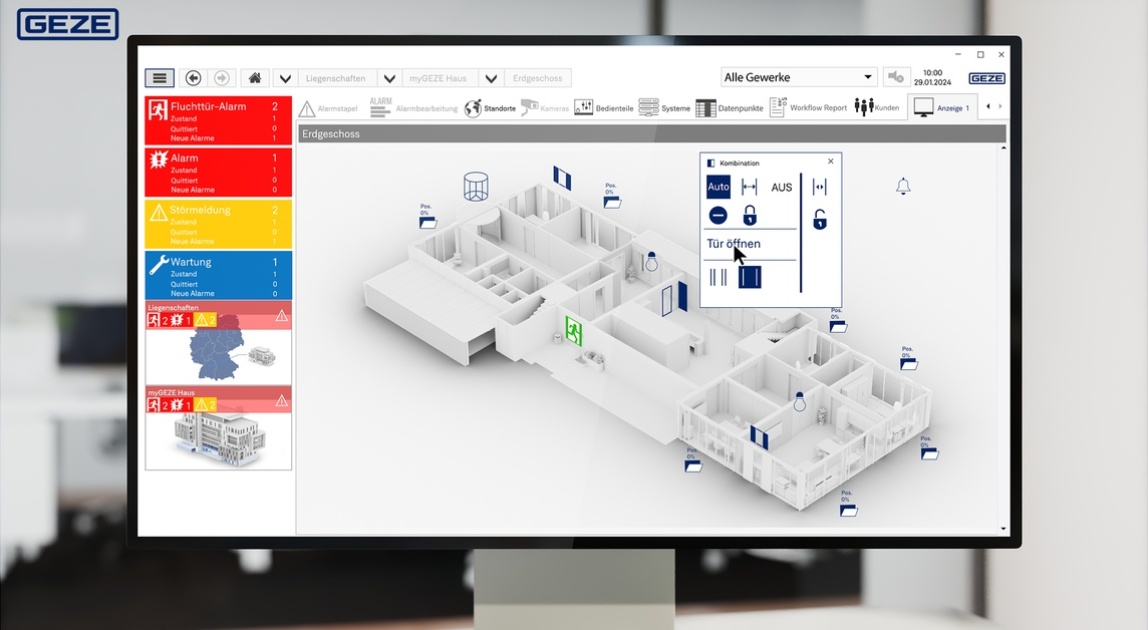Set door mode to AUS
1148x630 pixels.
tap(781, 188)
